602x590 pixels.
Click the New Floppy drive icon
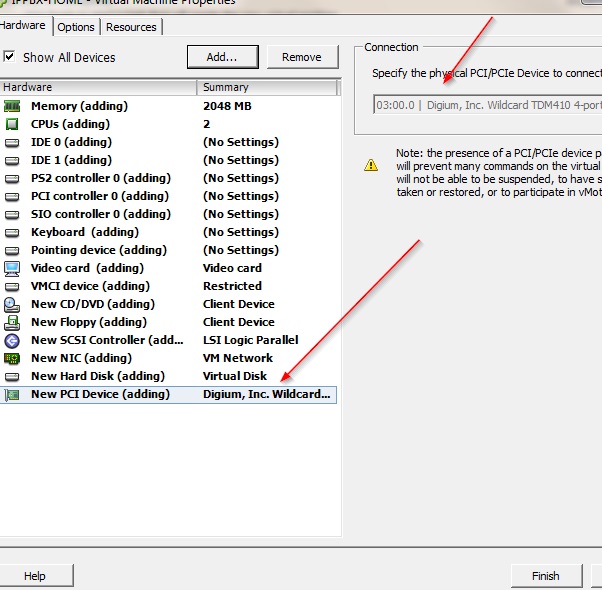pyautogui.click(x=12, y=322)
